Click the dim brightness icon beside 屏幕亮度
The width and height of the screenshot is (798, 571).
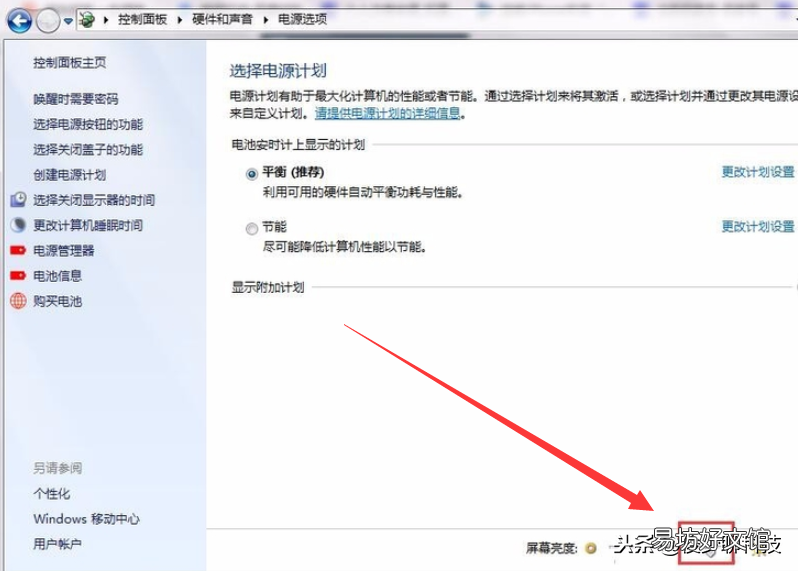(591, 548)
